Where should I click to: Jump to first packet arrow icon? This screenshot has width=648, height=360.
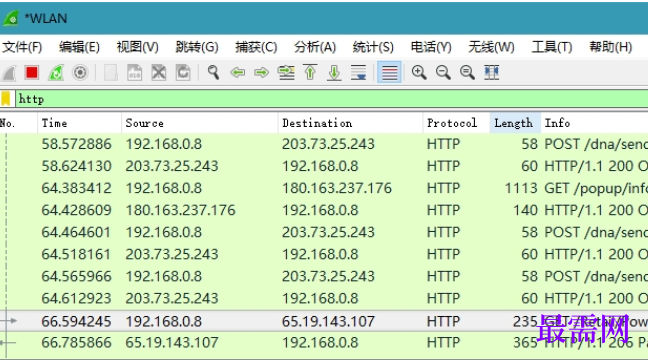click(x=310, y=72)
